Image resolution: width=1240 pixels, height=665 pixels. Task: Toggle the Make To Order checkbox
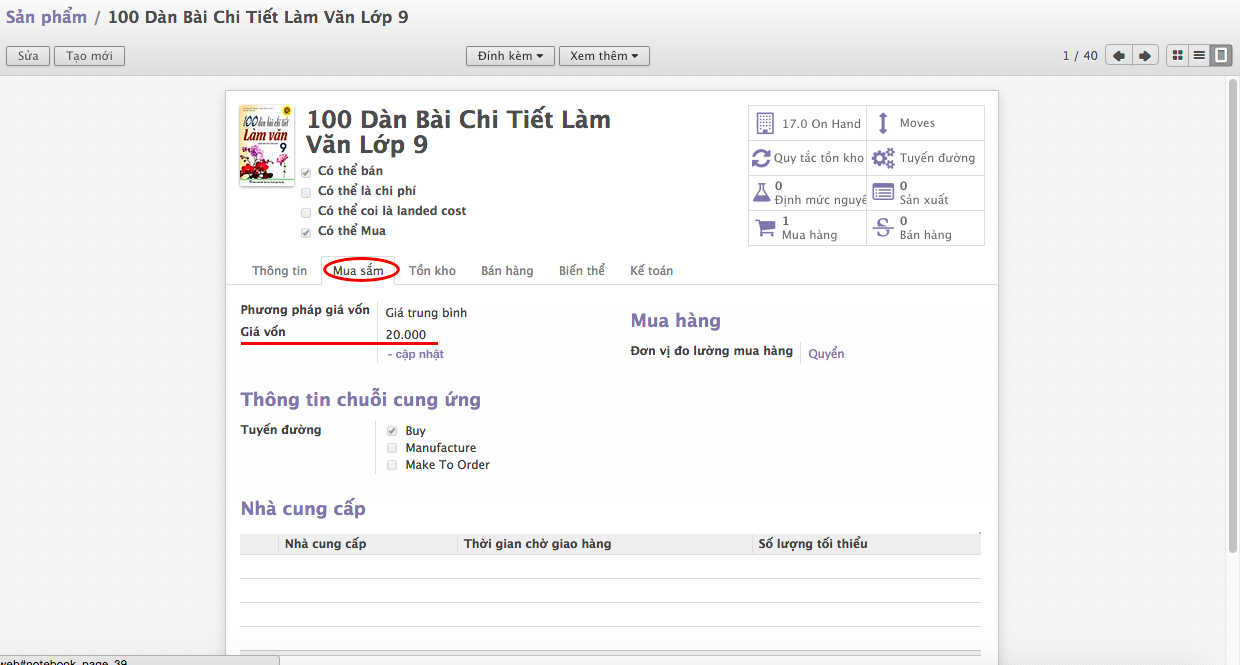[392, 465]
